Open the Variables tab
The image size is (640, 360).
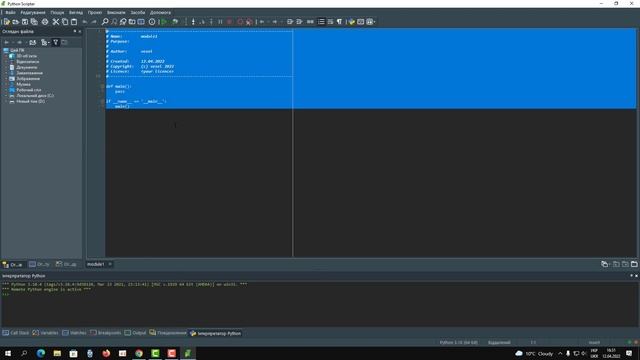pyautogui.click(x=46, y=333)
